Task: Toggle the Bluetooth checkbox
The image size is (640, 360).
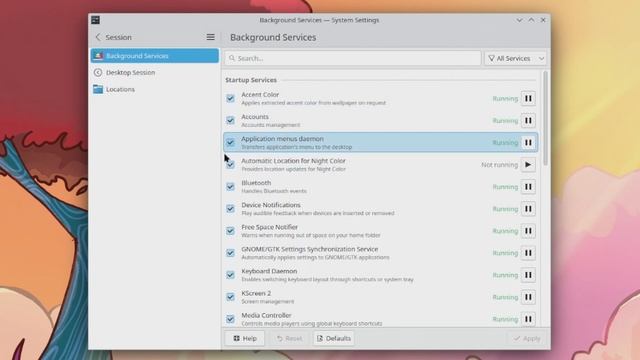Action: point(230,187)
